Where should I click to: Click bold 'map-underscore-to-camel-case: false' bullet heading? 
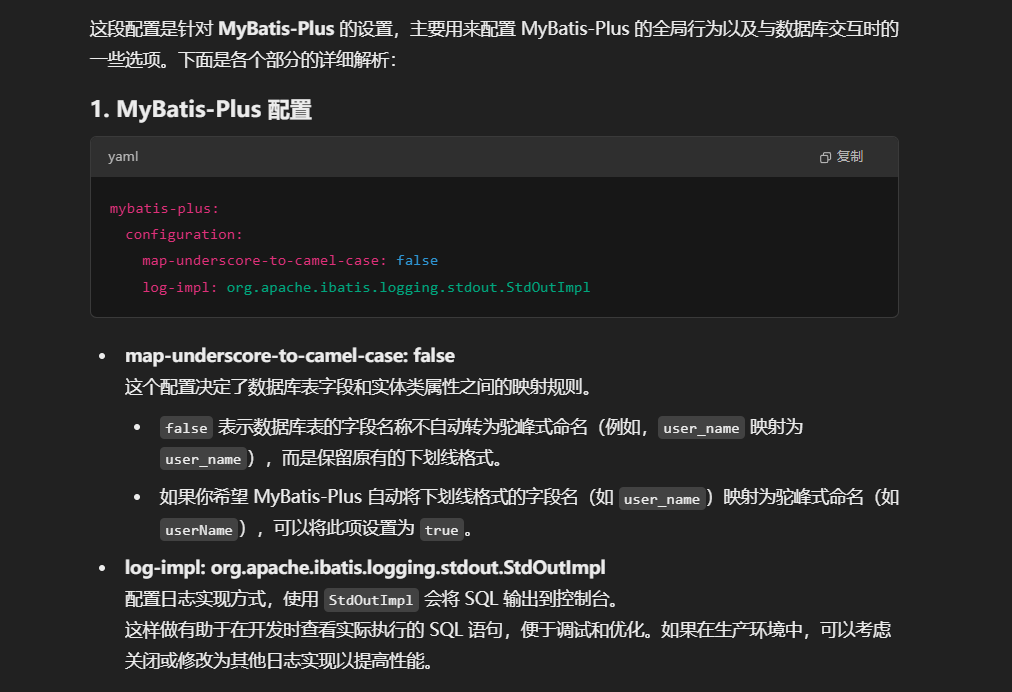290,356
